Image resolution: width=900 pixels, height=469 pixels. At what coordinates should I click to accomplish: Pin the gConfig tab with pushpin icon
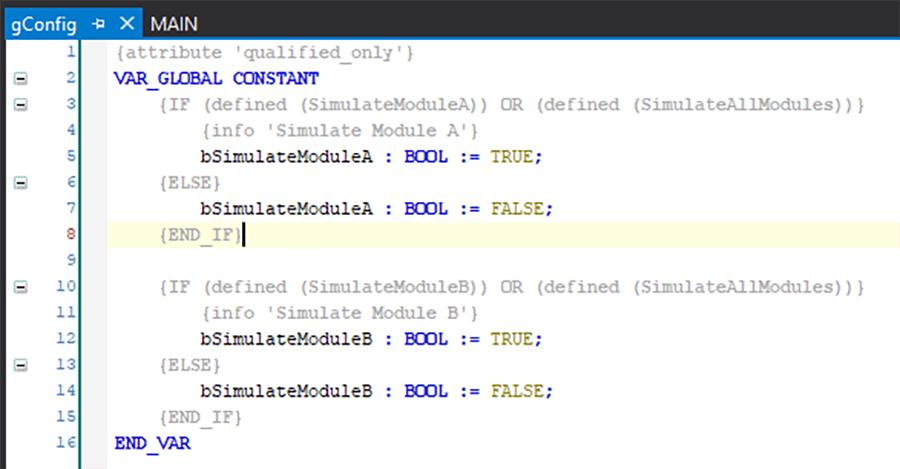coord(99,23)
